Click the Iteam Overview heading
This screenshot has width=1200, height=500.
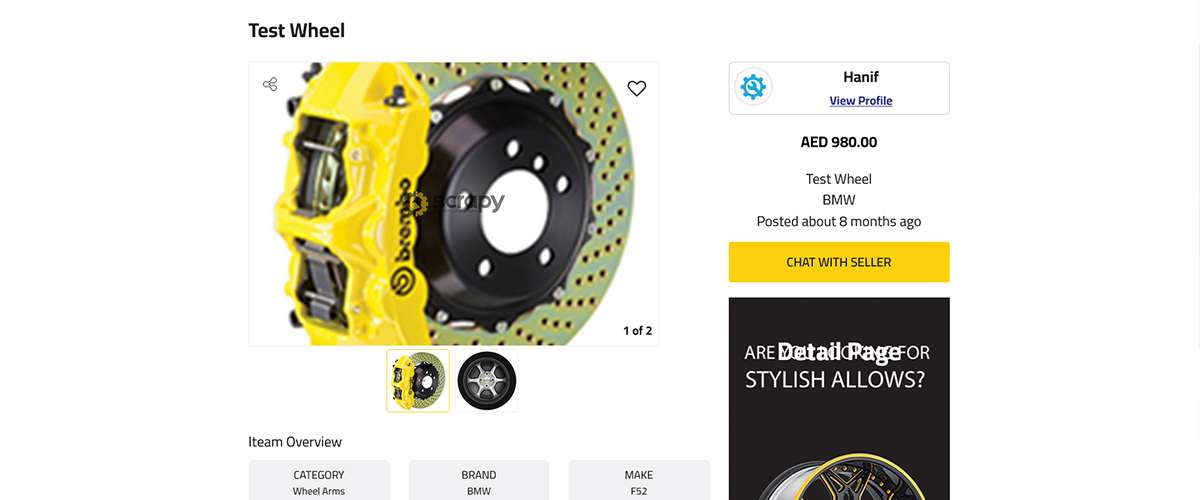click(295, 442)
